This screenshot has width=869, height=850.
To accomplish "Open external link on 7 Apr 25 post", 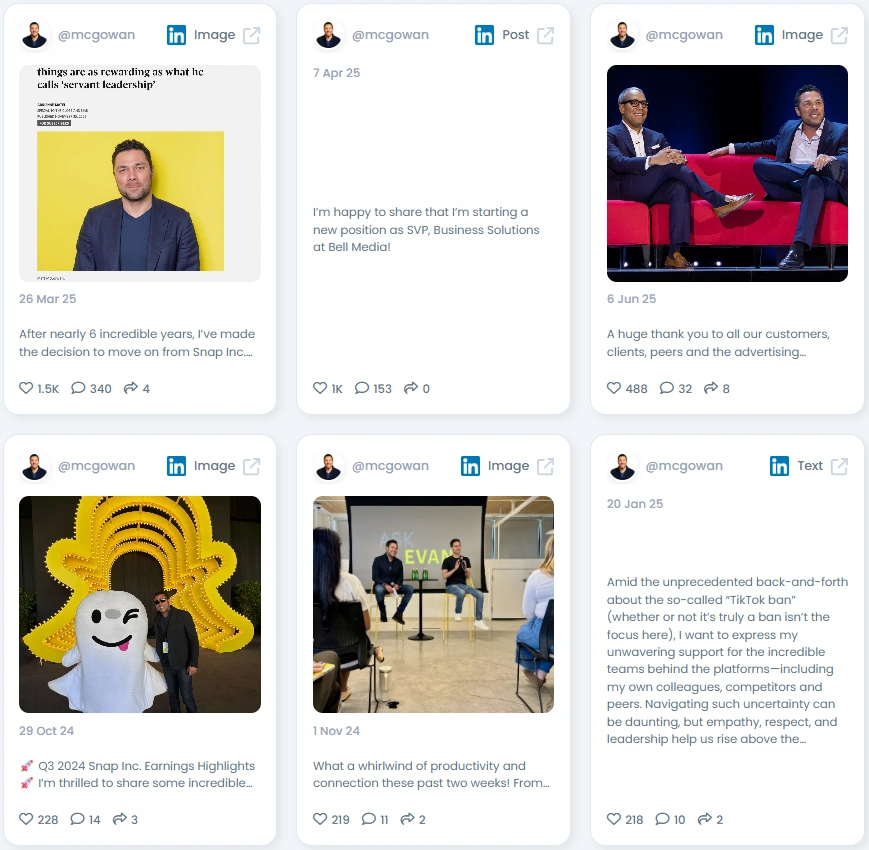I will (x=545, y=35).
